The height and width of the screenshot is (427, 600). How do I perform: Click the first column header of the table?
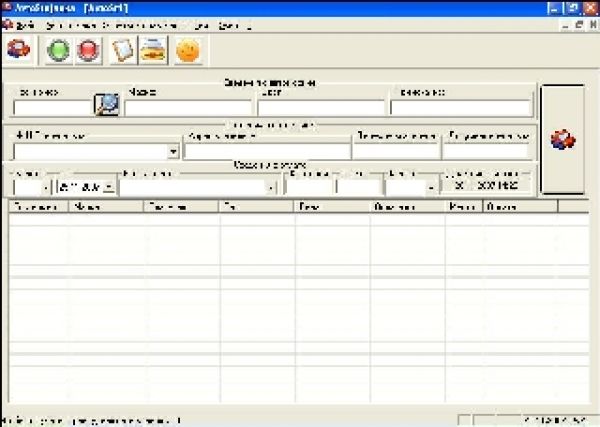[x=38, y=207]
